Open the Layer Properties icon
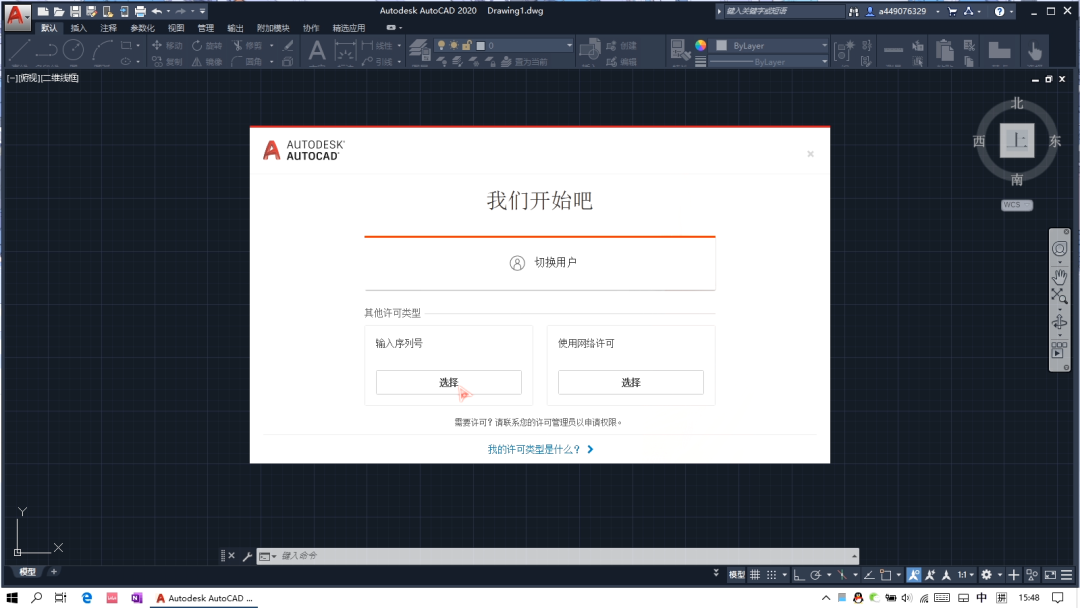 pyautogui.click(x=419, y=49)
